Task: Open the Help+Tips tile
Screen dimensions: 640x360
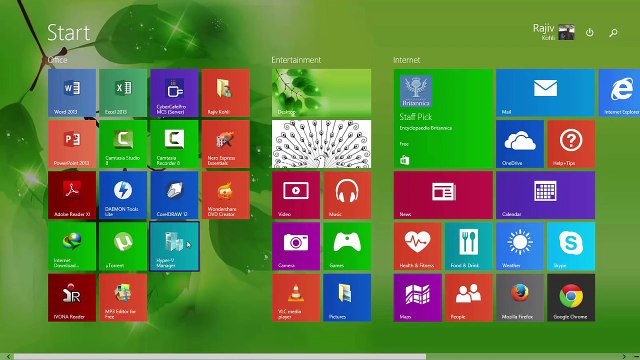Action: coord(571,144)
